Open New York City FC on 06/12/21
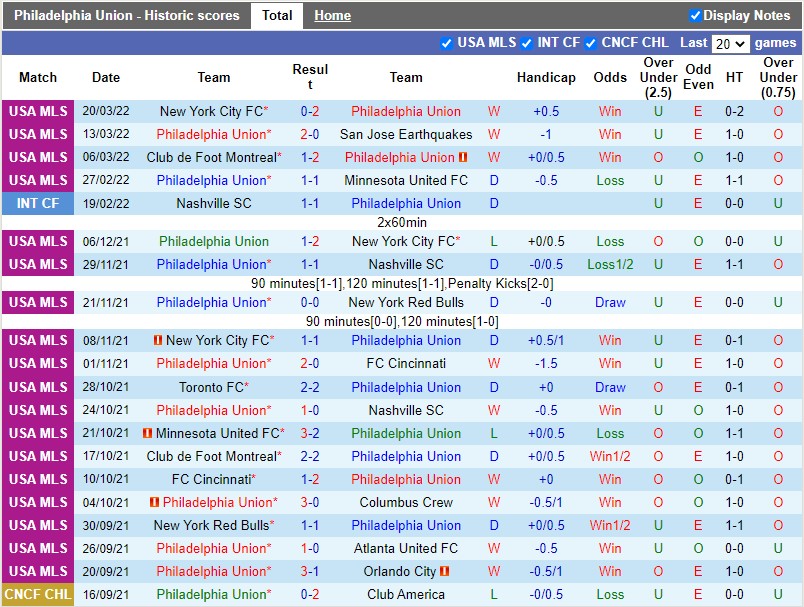Screen dimensions: 804x607 pyautogui.click(x=404, y=241)
